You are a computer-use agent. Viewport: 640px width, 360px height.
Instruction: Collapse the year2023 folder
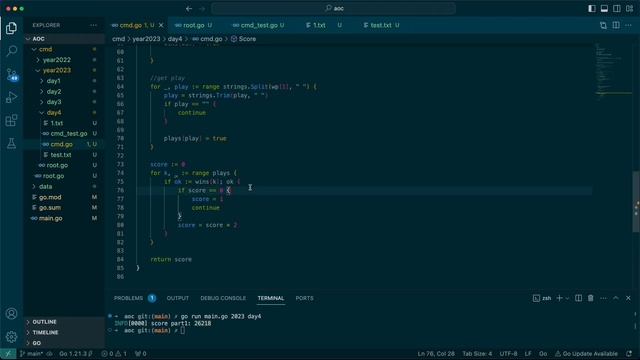coord(64,71)
